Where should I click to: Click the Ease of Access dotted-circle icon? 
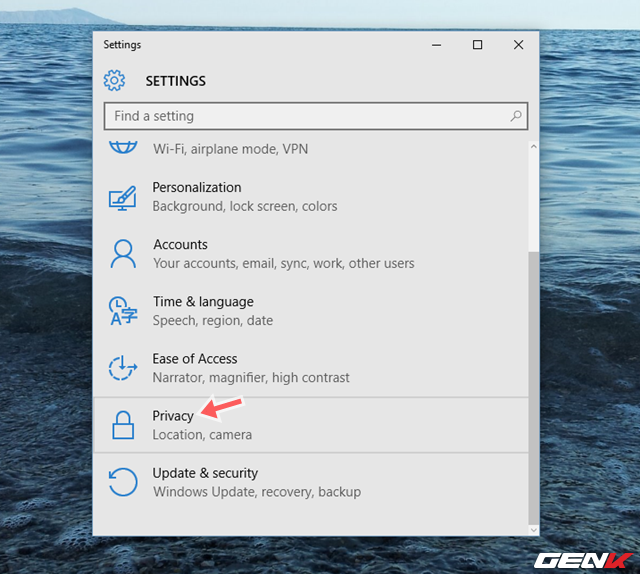(x=122, y=368)
